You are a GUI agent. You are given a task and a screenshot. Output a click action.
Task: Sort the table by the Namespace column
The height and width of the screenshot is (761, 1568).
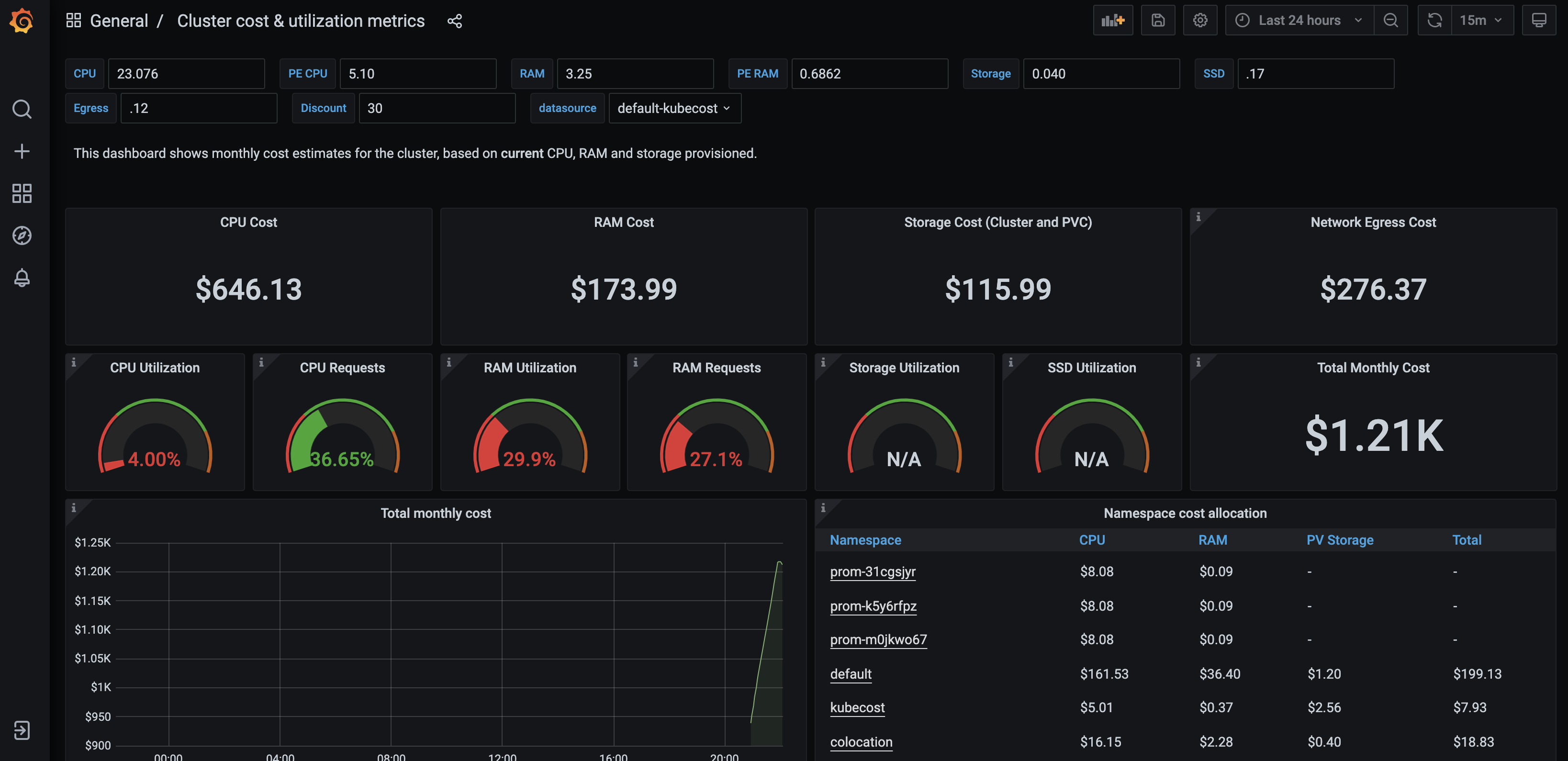click(x=865, y=539)
